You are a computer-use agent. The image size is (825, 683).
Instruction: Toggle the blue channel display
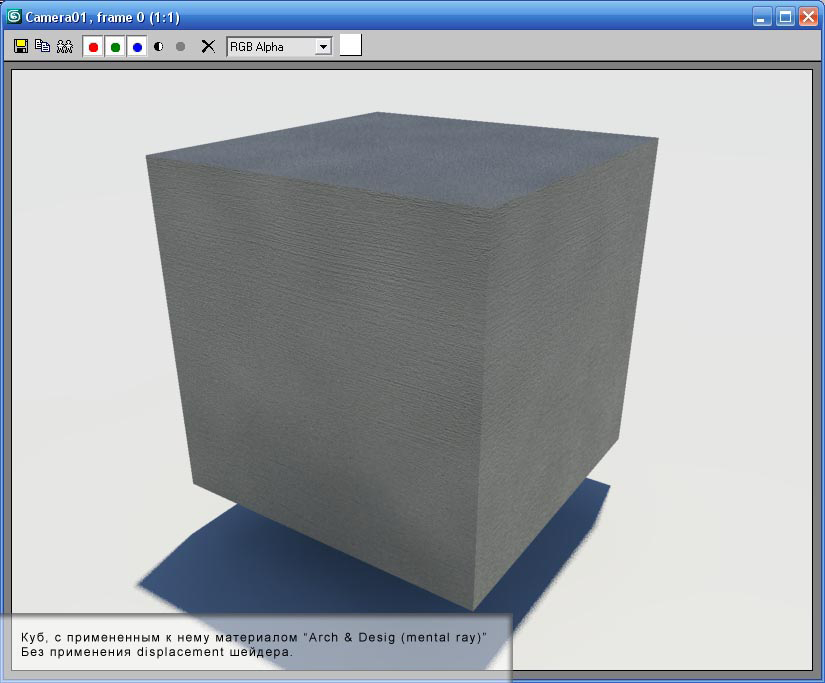[x=137, y=47]
